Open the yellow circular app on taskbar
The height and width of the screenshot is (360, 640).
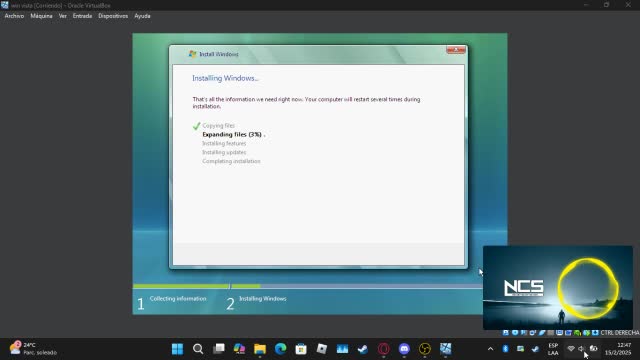coord(424,349)
